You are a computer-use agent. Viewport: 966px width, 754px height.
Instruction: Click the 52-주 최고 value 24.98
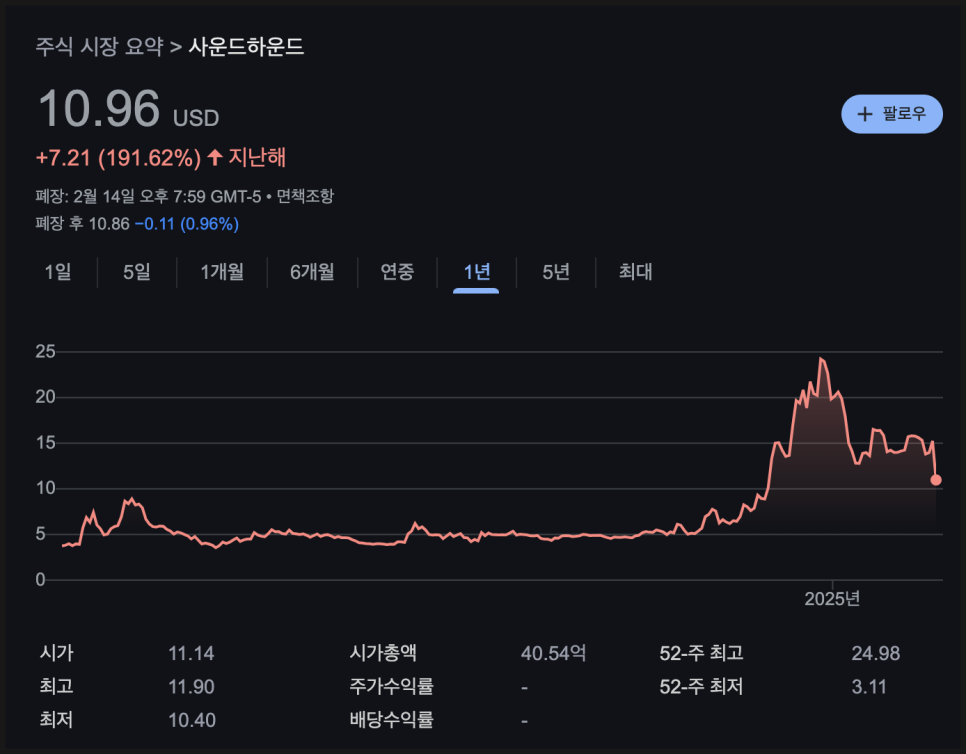click(875, 654)
